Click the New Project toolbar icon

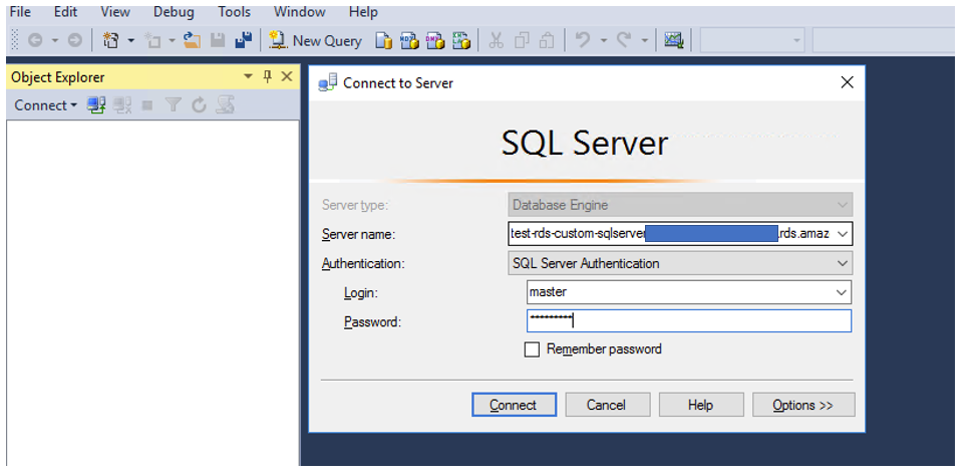coord(110,40)
